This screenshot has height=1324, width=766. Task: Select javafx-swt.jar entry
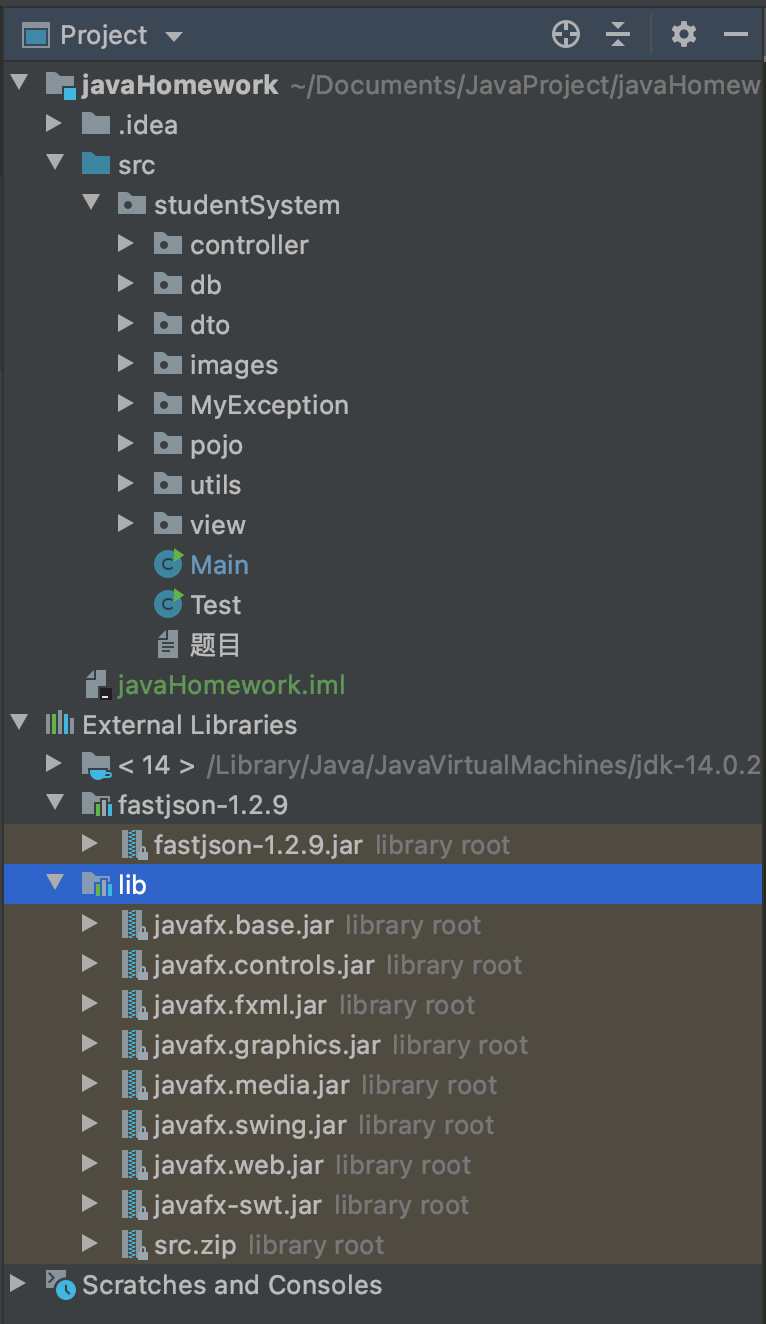[x=238, y=1205]
